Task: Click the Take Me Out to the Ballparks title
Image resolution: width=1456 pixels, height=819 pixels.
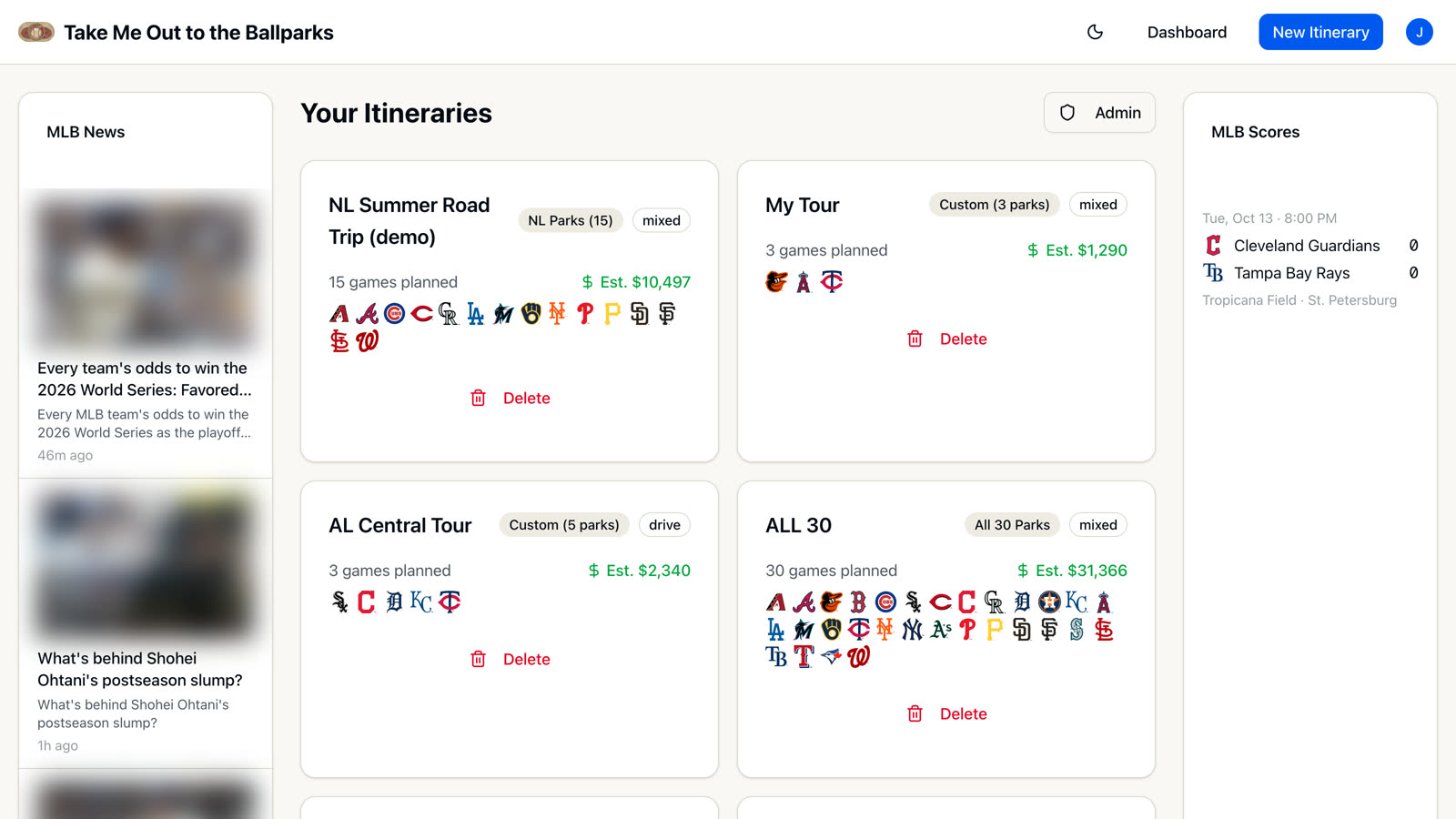Action: [x=198, y=33]
